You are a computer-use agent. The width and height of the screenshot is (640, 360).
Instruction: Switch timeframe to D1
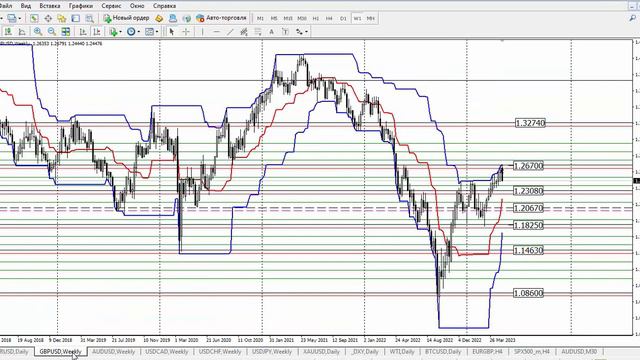[x=343, y=18]
